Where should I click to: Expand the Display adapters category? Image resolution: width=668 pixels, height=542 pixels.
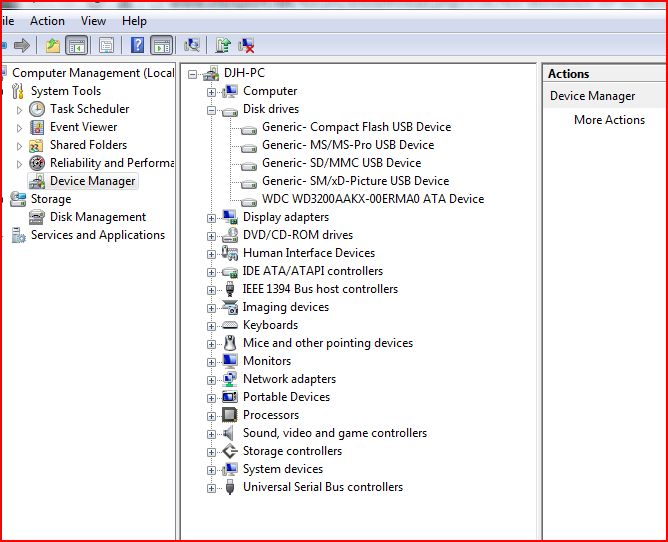[211, 218]
